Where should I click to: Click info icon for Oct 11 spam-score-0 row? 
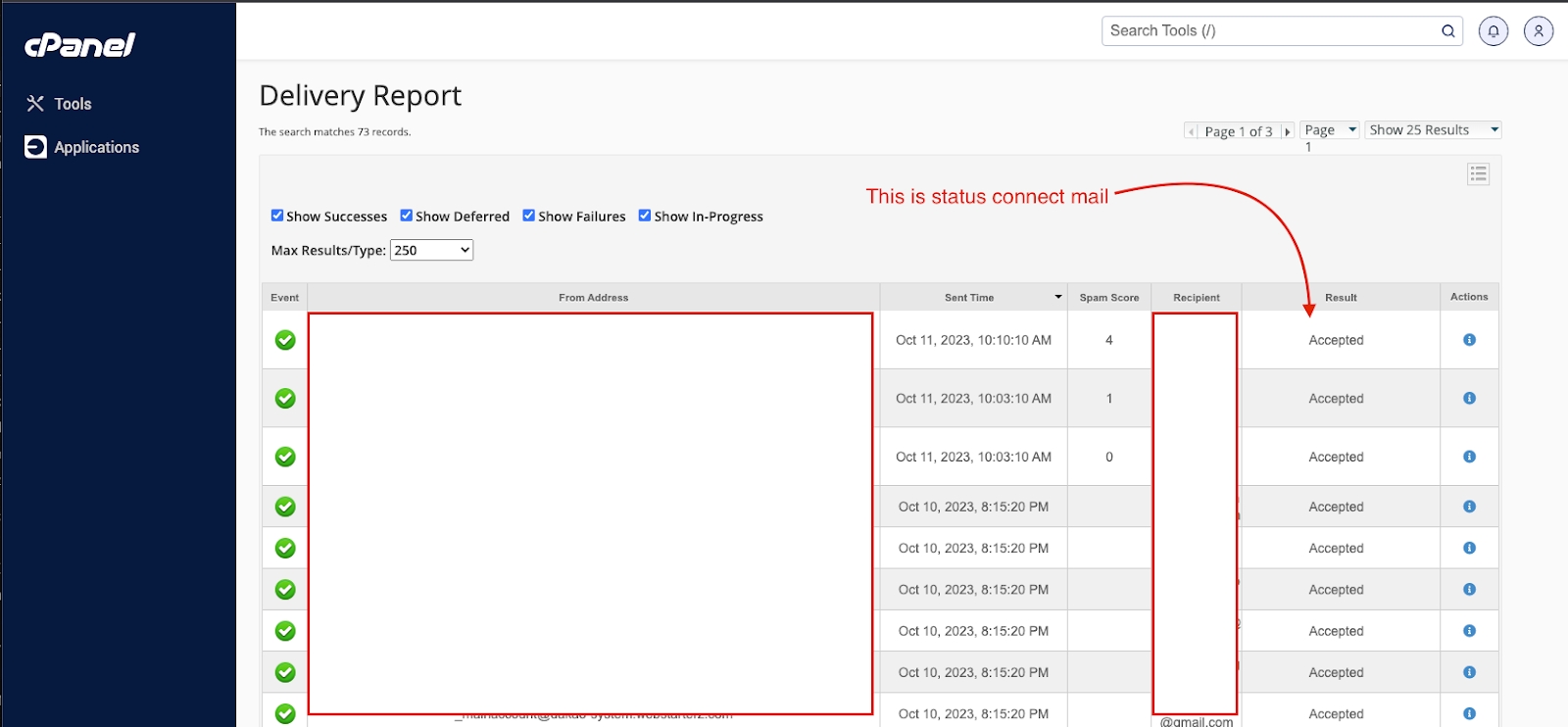[1468, 457]
